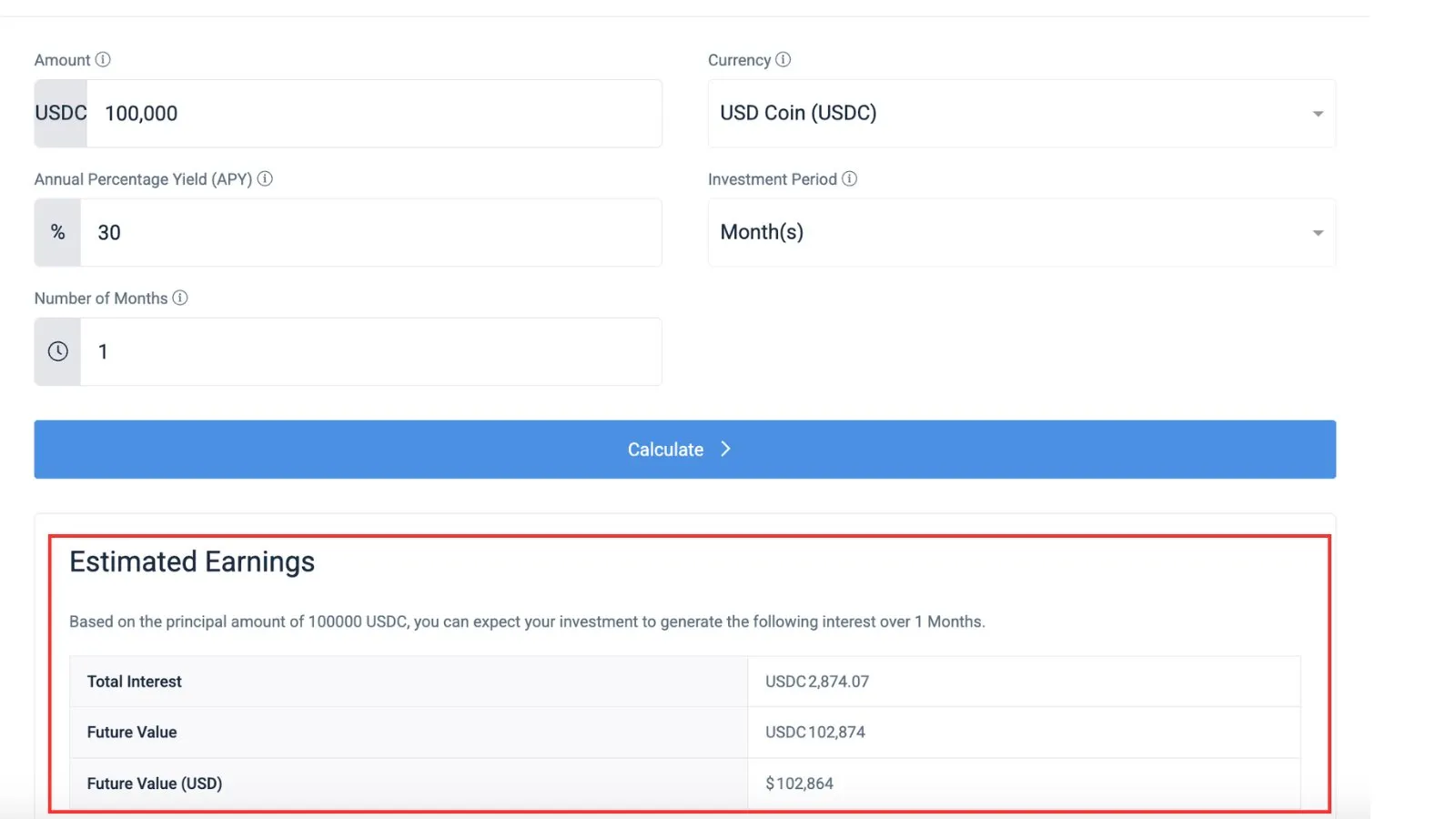Viewport: 1456px width, 819px height.
Task: Click the Number of Months info icon
Action: 180,298
